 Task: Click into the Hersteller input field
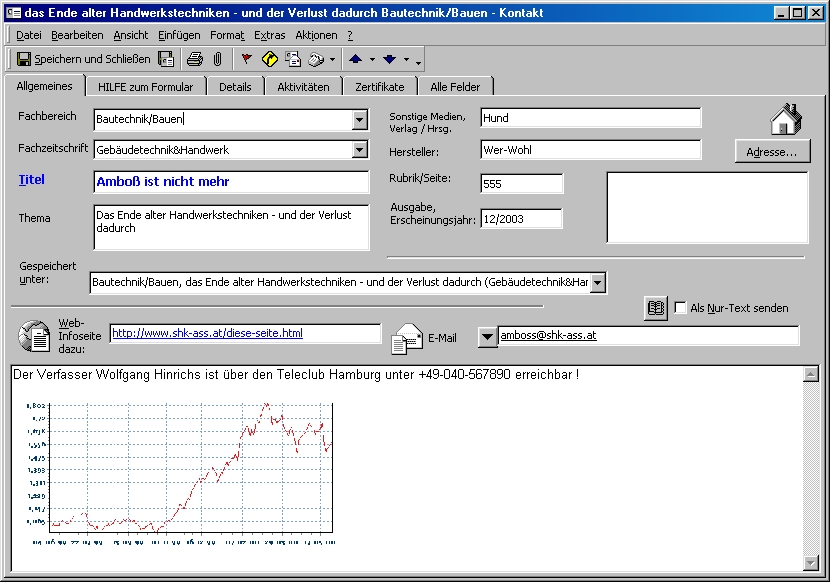(x=590, y=150)
